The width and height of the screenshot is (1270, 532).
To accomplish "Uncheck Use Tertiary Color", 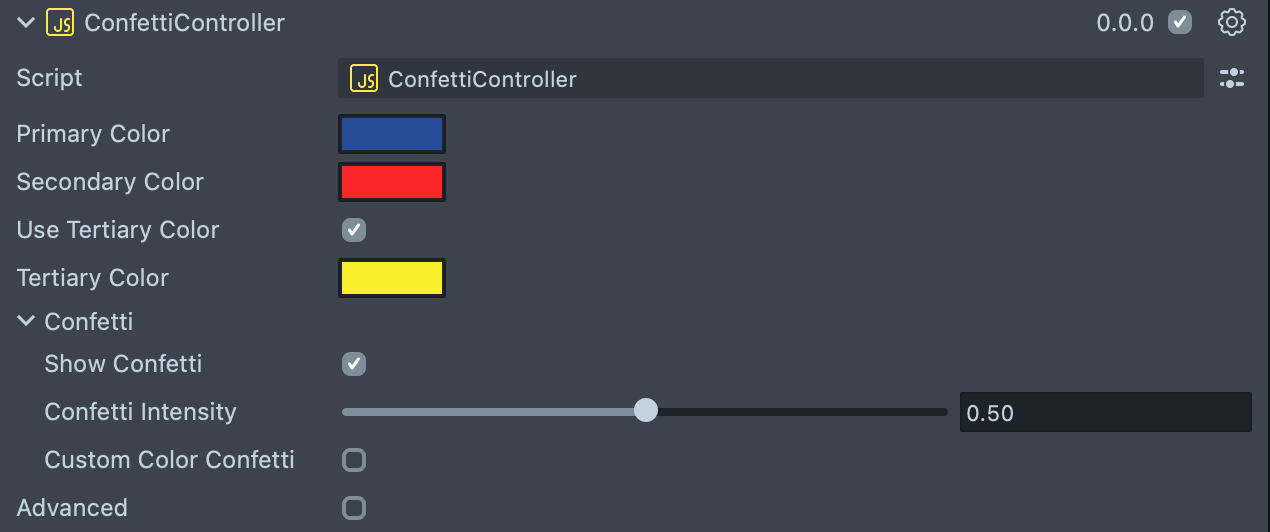I will click(354, 230).
